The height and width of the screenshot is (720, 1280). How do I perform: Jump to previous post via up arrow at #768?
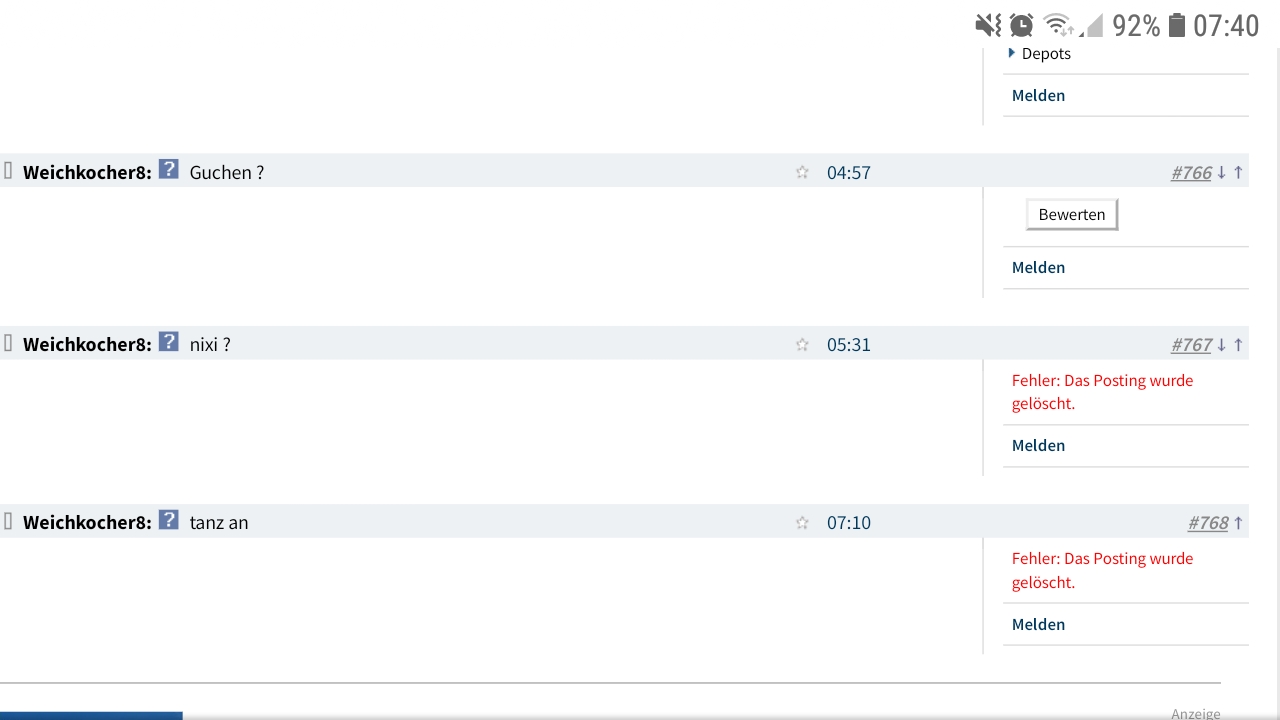point(1237,522)
